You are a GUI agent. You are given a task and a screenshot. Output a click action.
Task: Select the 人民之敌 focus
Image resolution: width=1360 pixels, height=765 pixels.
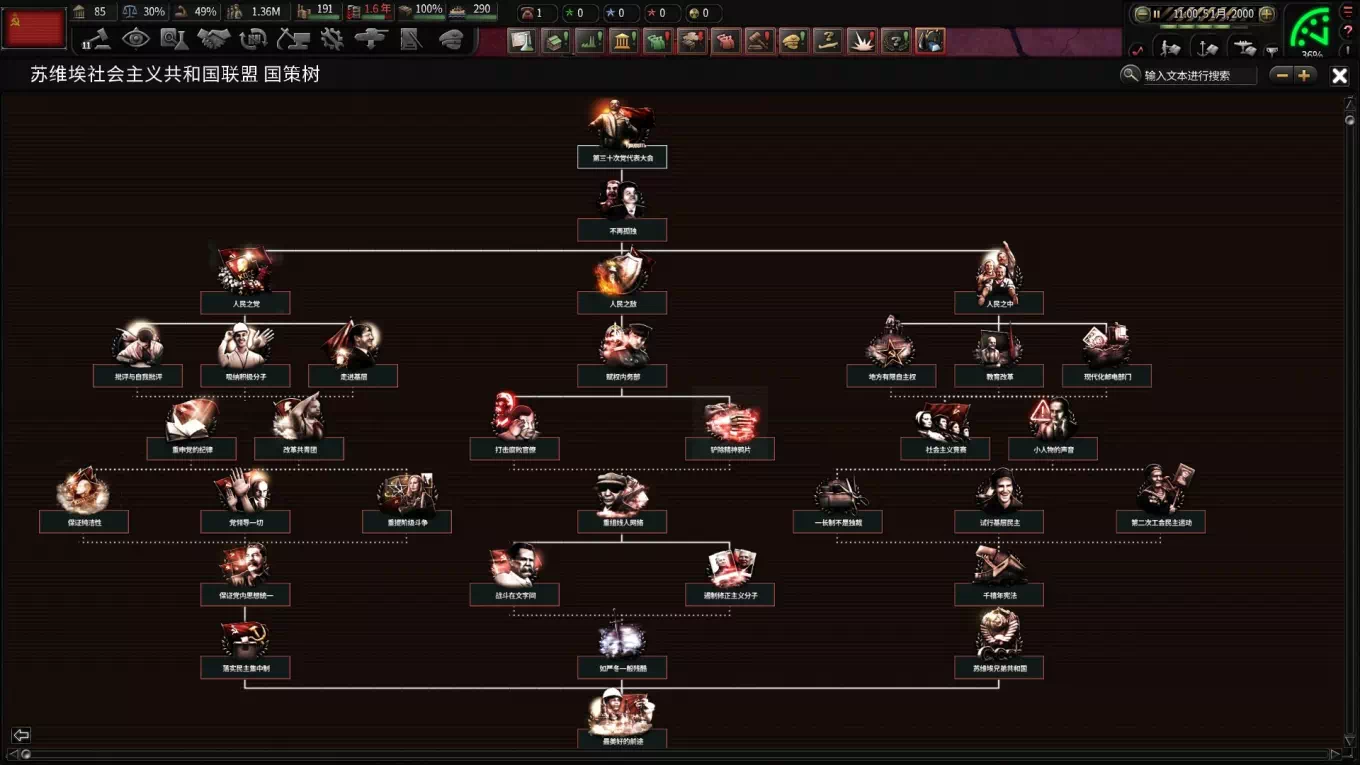point(622,303)
